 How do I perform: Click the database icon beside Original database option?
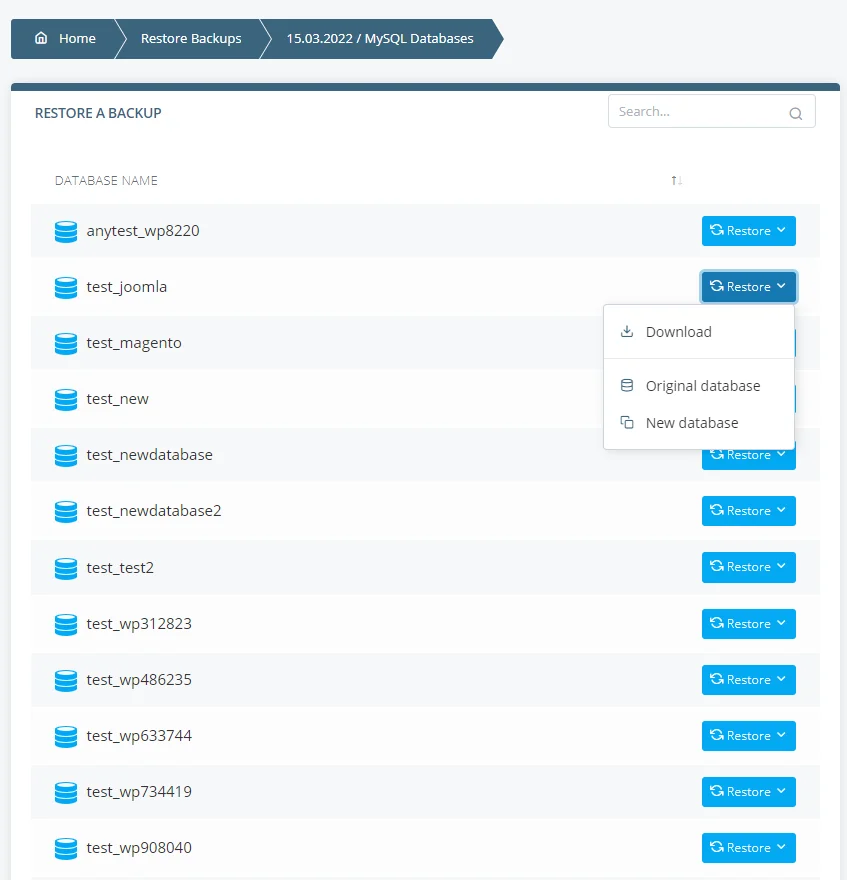tap(627, 385)
